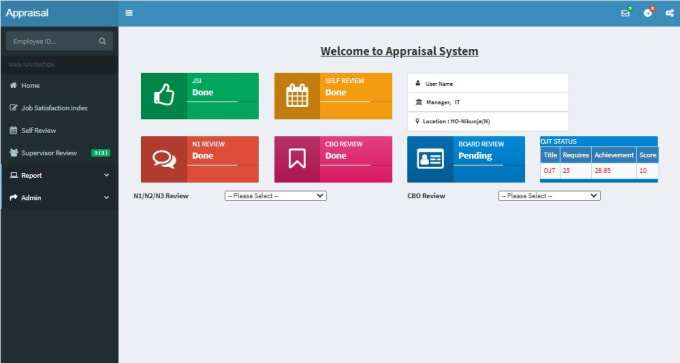The image size is (680, 363).
Task: Click the bookmark icon on CBO Review card
Action: 297,159
